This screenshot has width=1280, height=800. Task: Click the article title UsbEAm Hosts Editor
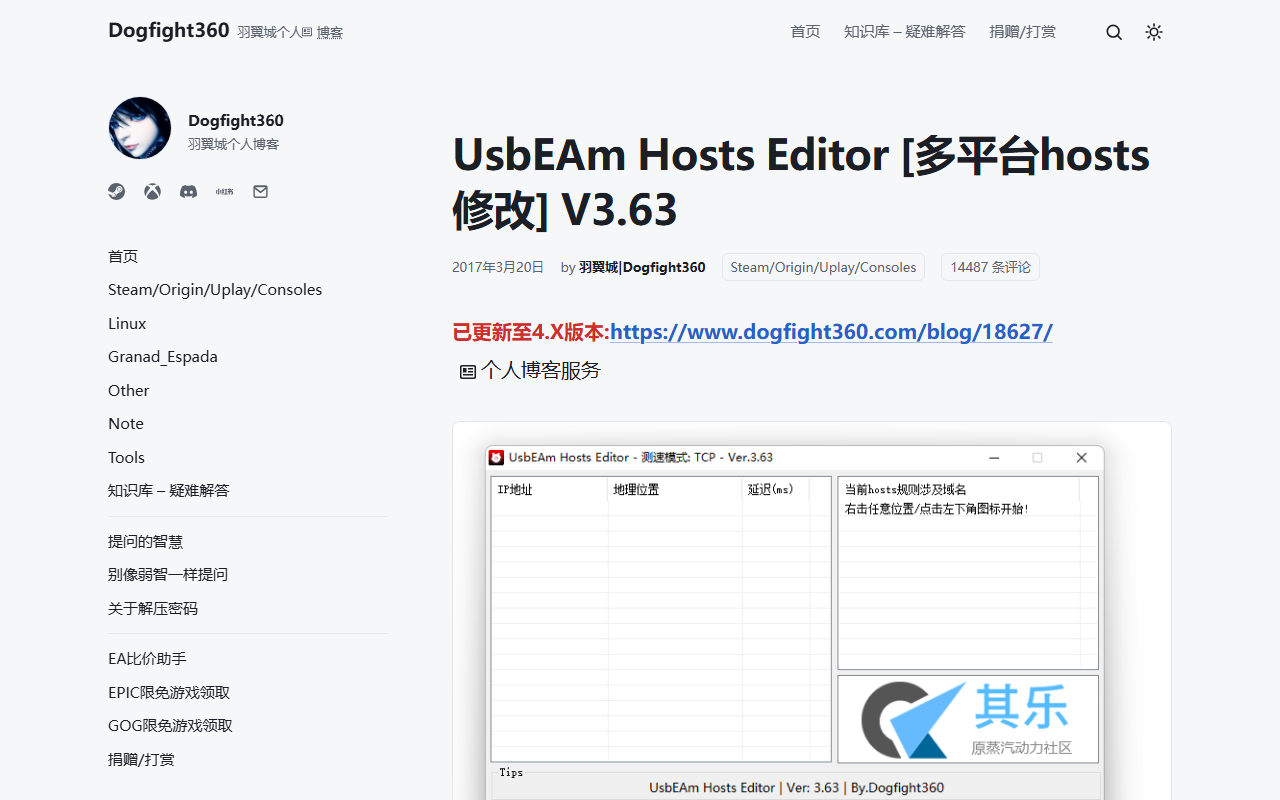coord(801,182)
